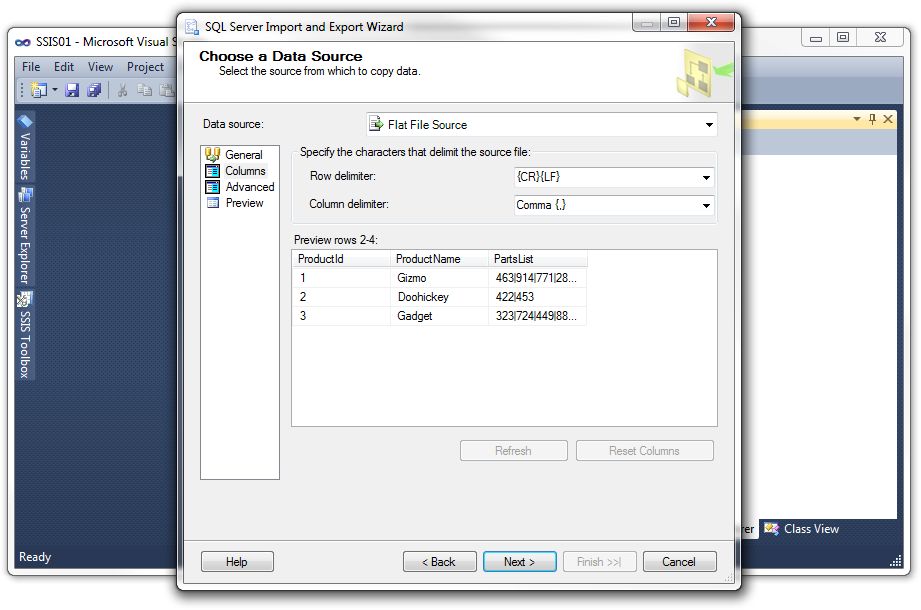
Task: Click the Help button
Action: [237, 562]
